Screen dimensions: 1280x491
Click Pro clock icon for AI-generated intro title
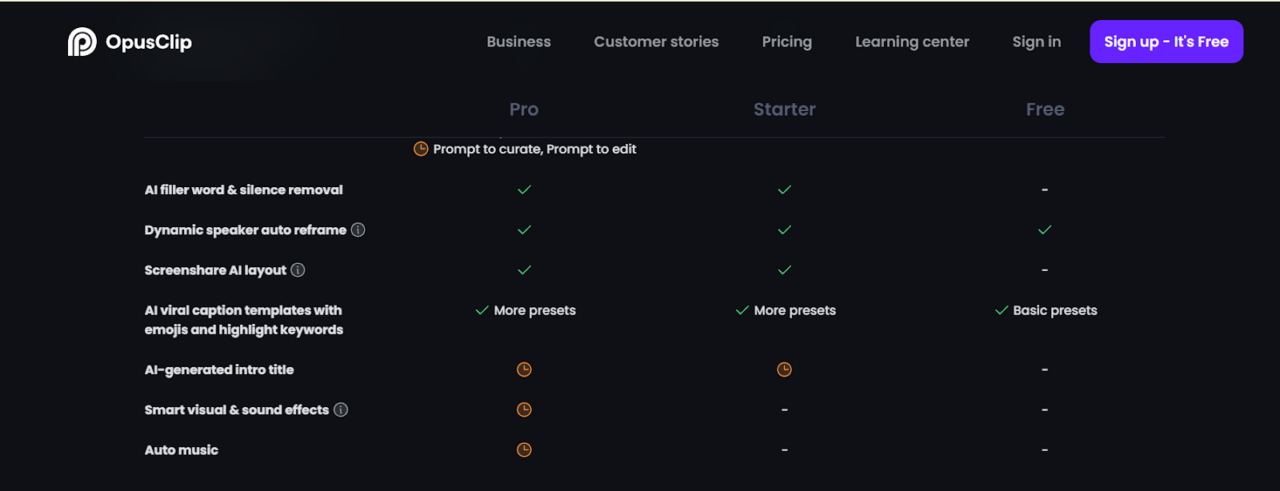click(524, 370)
